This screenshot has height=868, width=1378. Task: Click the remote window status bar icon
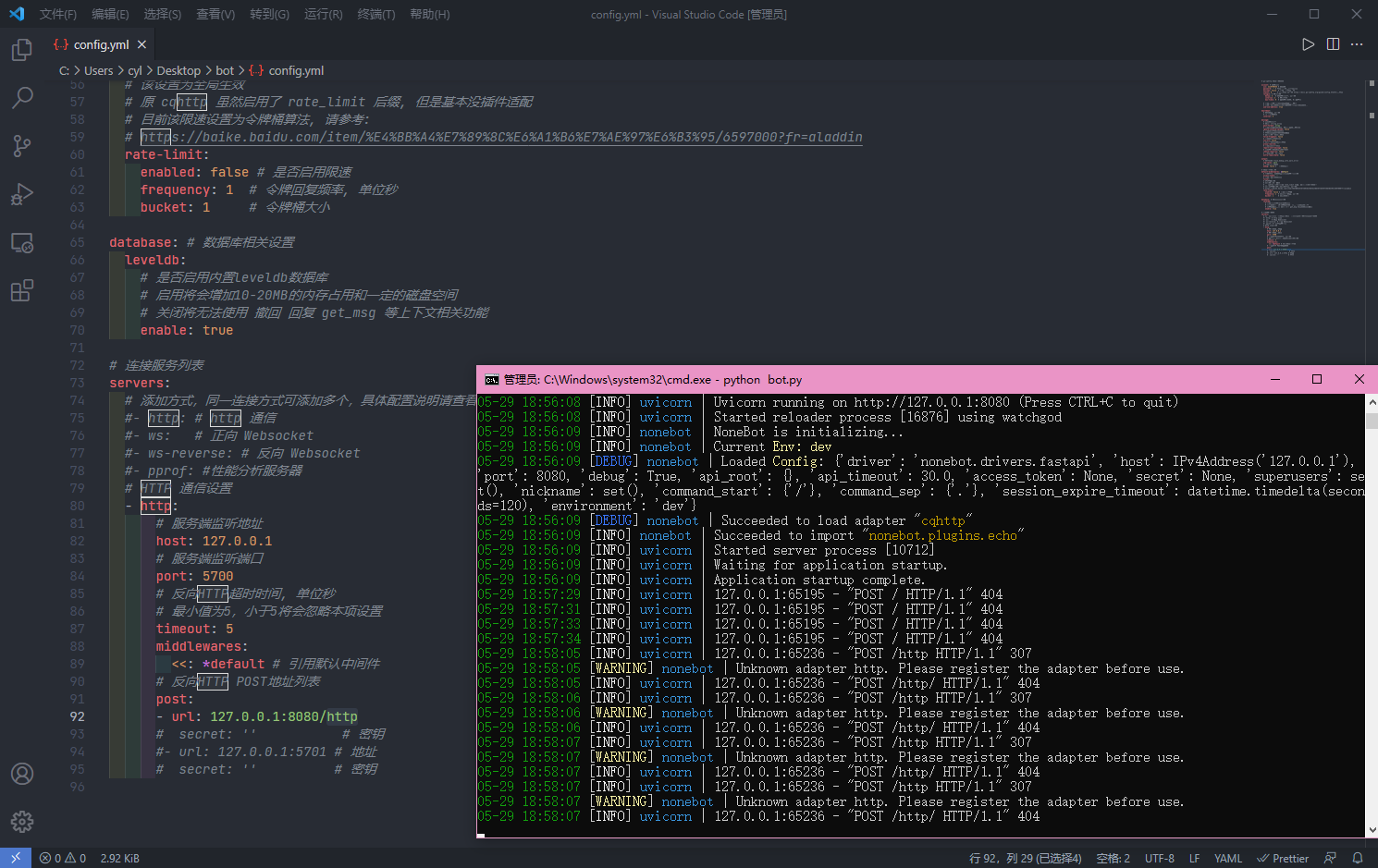pyautogui.click(x=16, y=858)
